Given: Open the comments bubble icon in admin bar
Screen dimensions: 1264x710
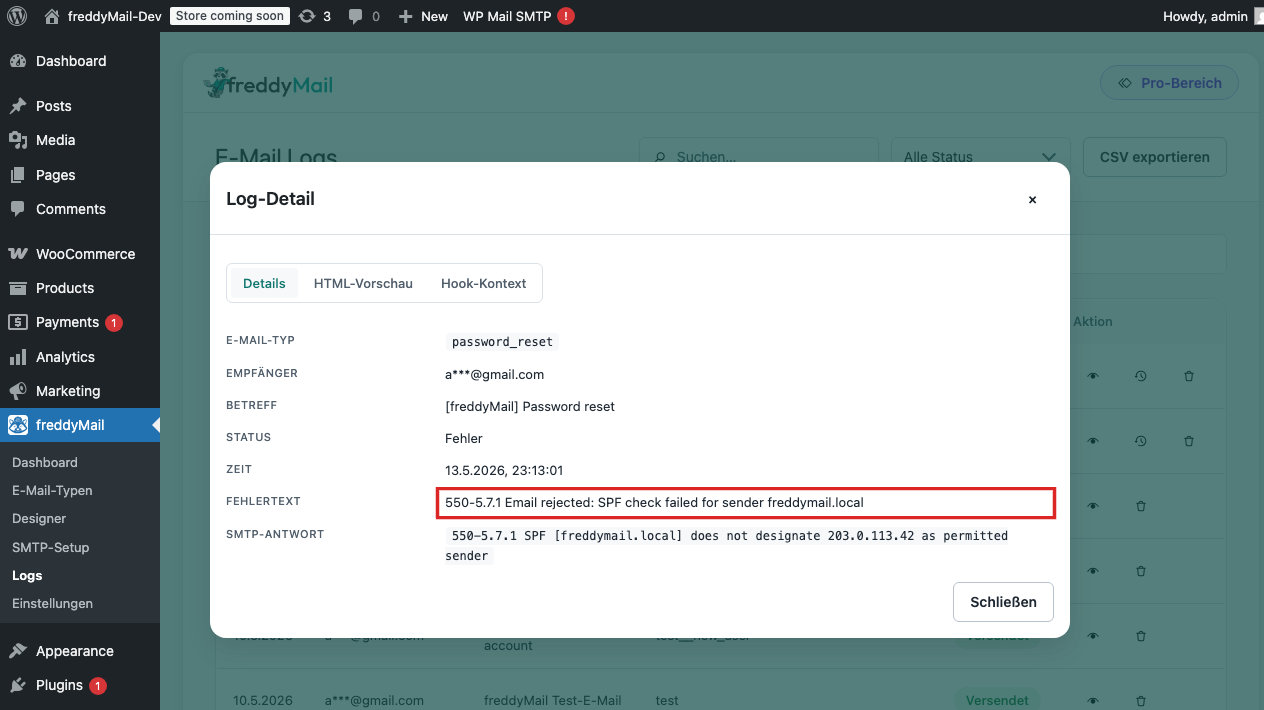Looking at the screenshot, I should pos(356,17).
